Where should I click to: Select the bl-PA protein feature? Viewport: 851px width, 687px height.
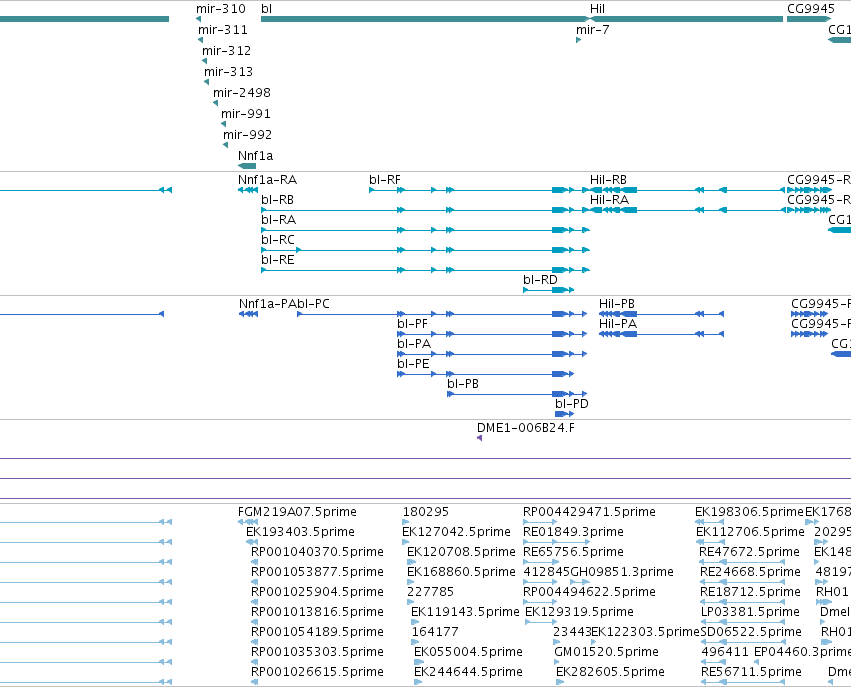coord(492,354)
